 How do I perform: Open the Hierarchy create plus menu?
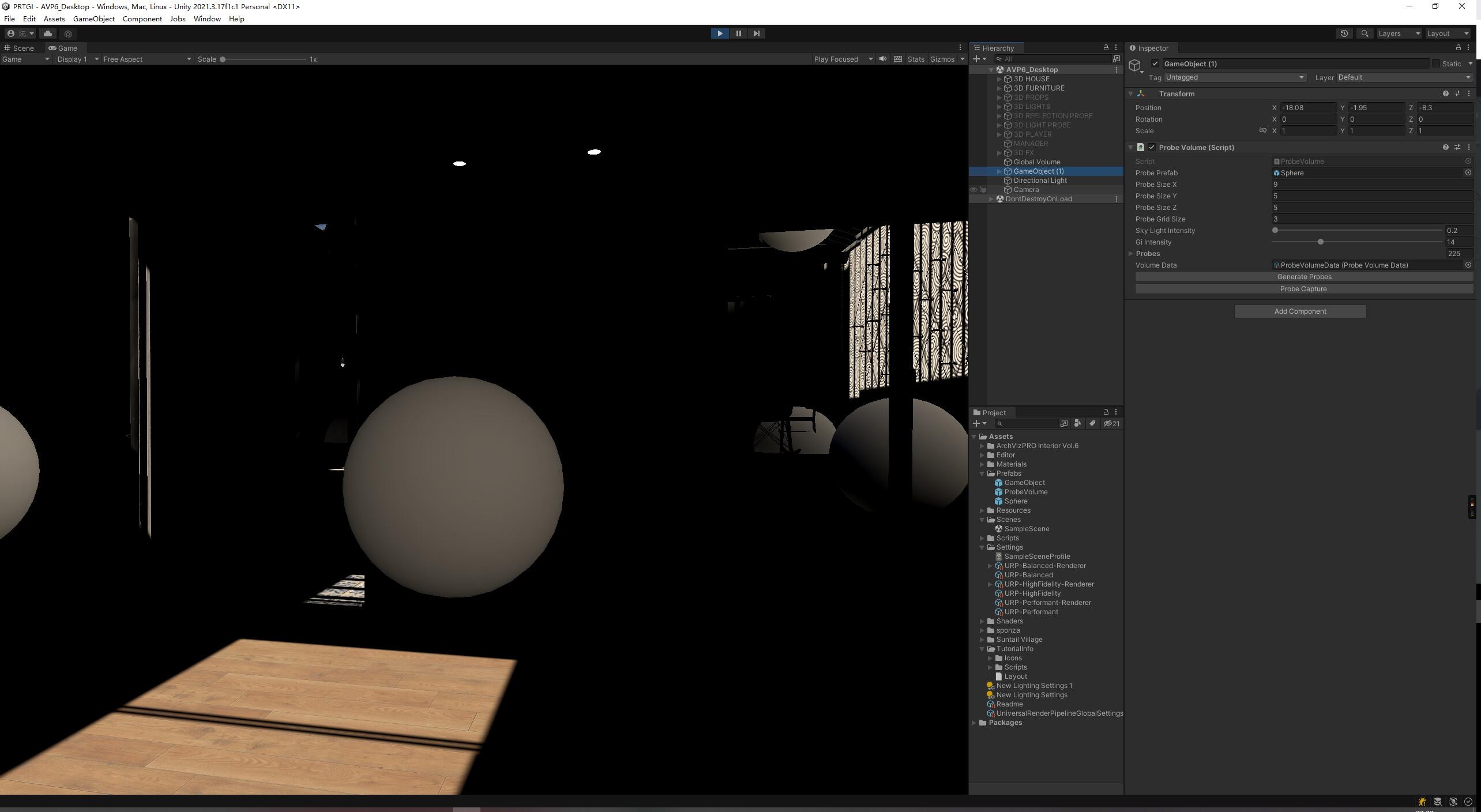pos(979,59)
